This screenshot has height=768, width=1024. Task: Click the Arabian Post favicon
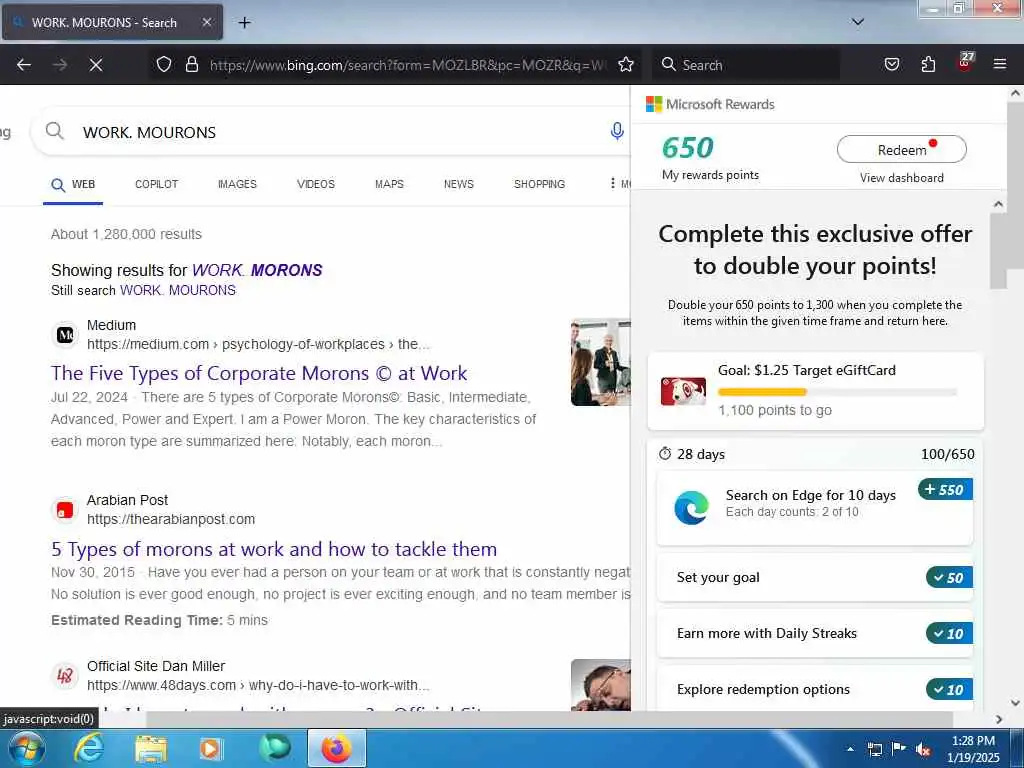tap(65, 510)
